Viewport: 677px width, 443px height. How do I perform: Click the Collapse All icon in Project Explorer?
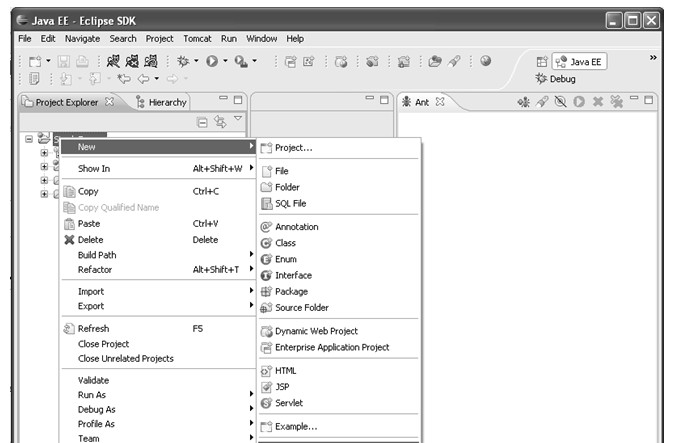202,123
